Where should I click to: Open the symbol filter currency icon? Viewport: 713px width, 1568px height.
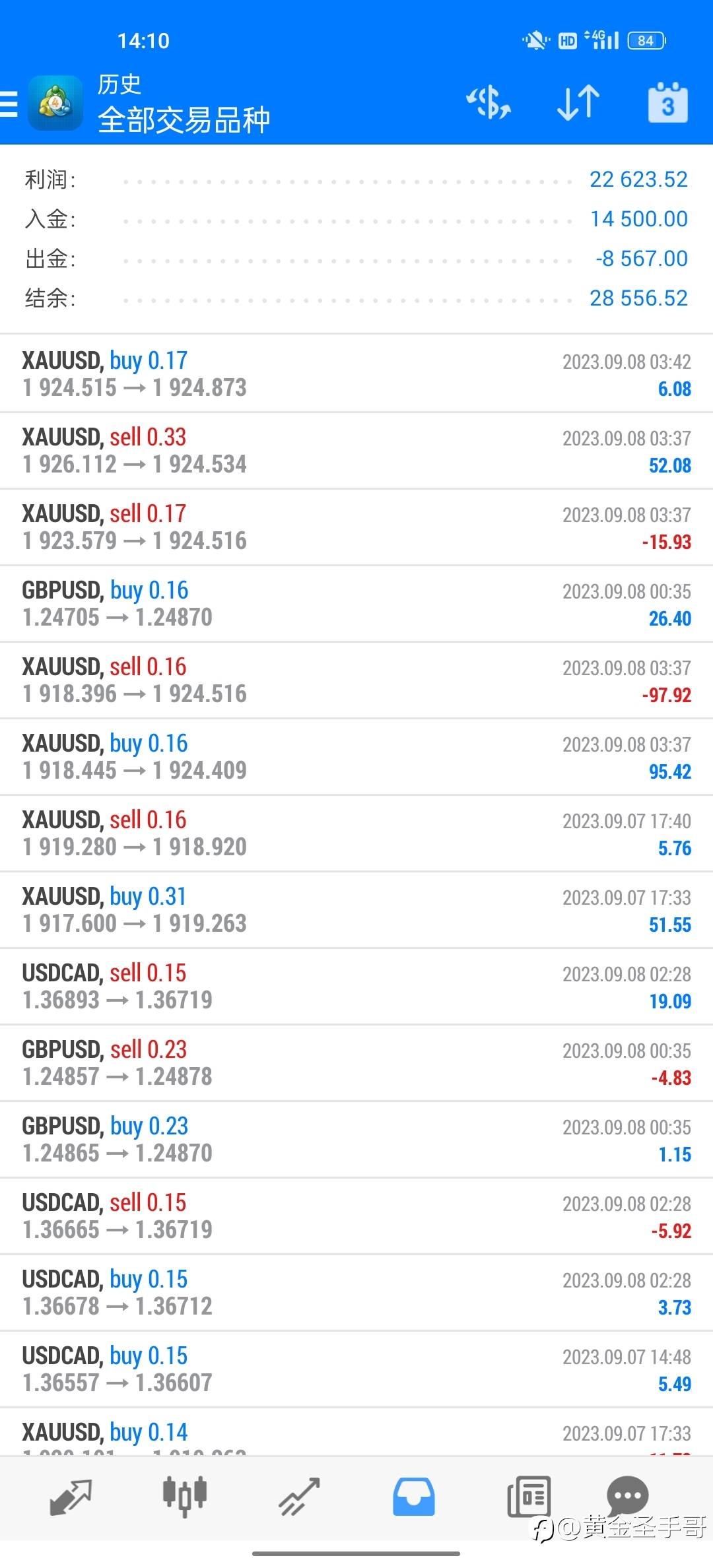tap(489, 103)
